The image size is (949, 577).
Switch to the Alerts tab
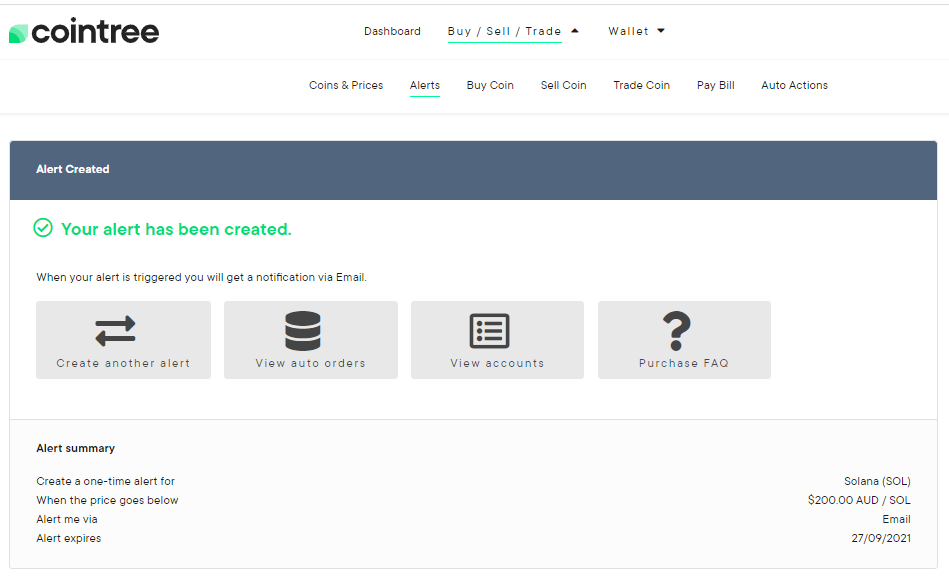[x=425, y=85]
